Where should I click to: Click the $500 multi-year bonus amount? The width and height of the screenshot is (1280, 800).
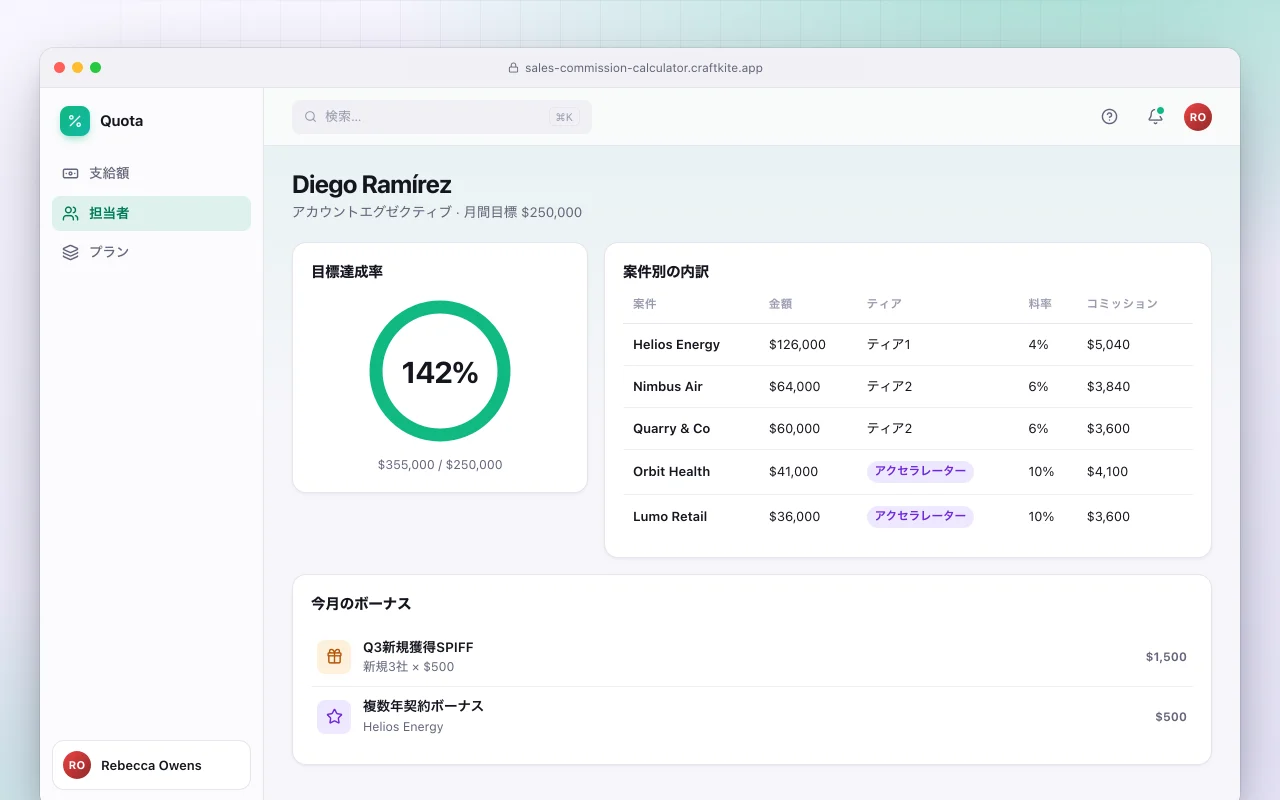point(1171,717)
